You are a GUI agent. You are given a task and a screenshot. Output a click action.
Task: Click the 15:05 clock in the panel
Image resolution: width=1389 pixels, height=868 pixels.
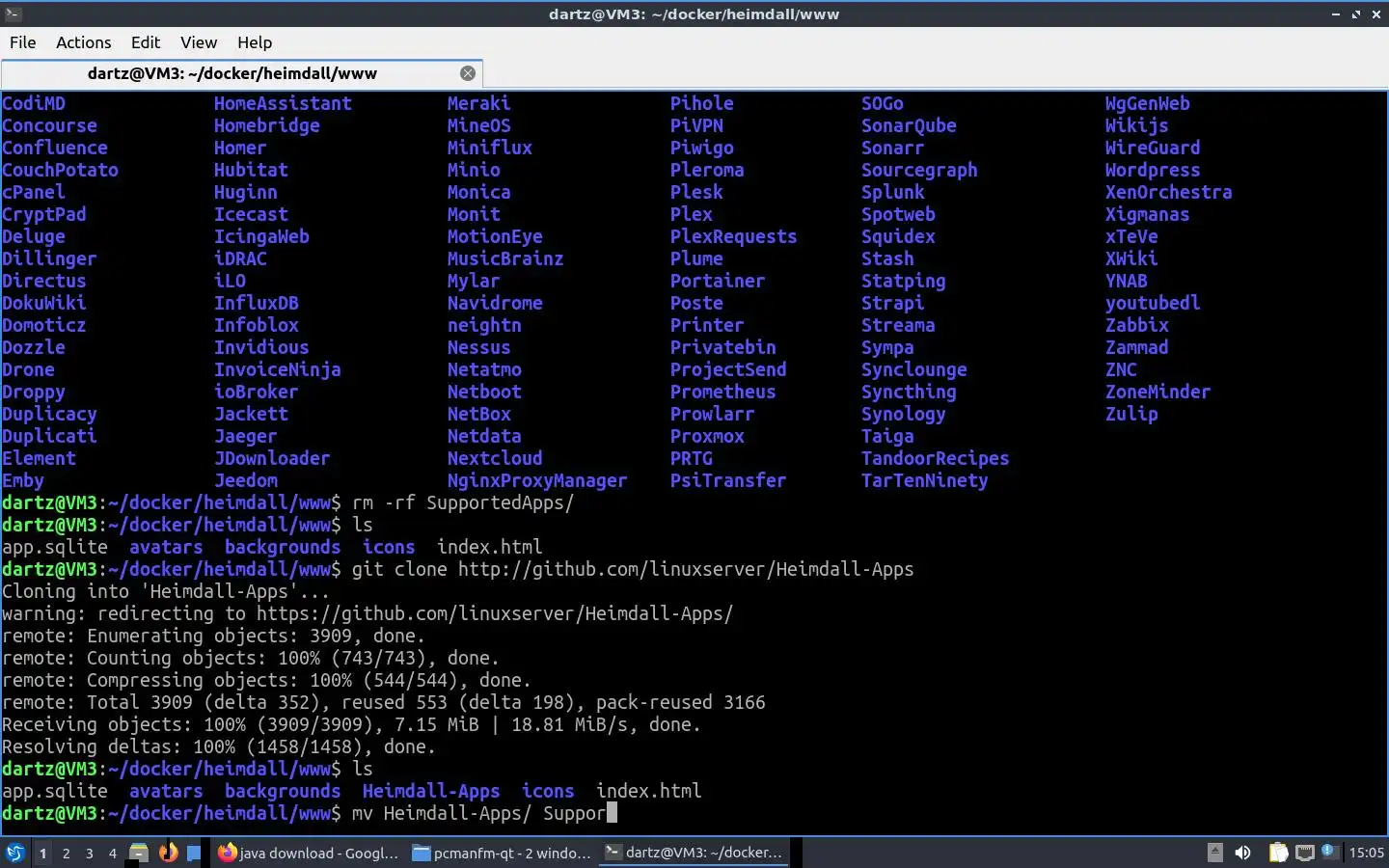click(x=1366, y=853)
